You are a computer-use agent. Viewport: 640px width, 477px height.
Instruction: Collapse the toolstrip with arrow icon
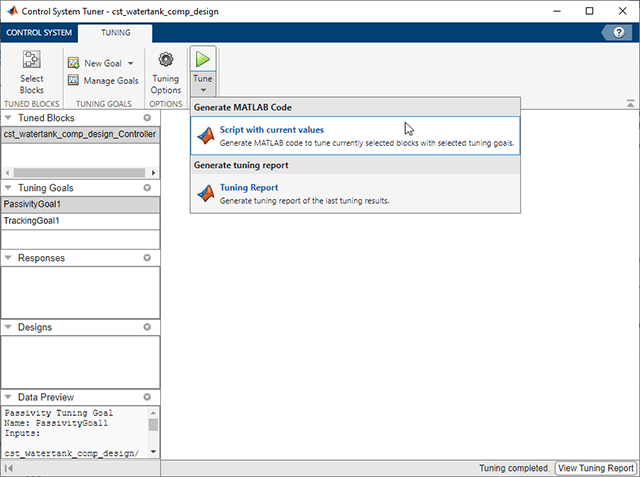pos(631,104)
